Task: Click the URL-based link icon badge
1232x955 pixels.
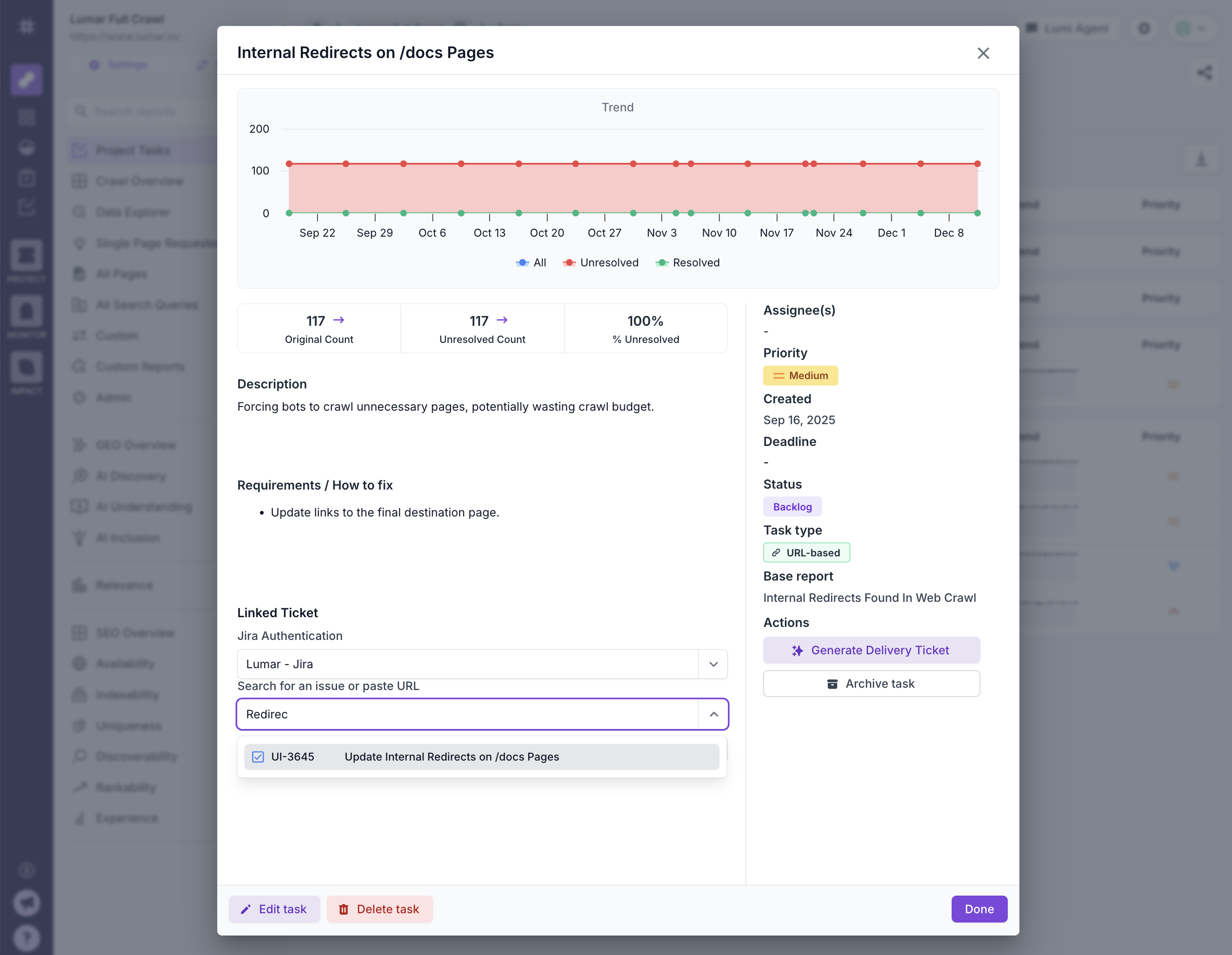Action: click(x=776, y=553)
